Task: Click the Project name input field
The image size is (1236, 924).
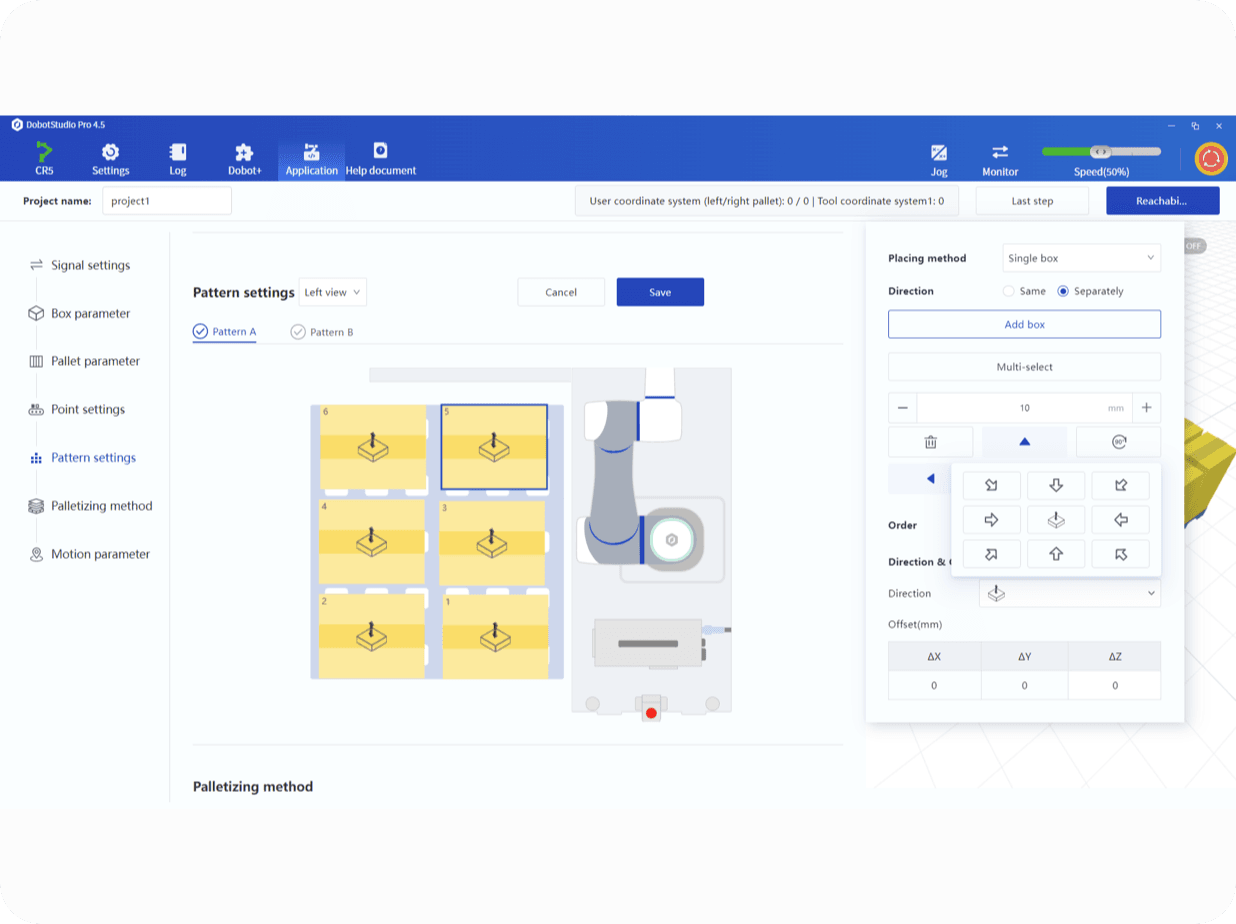Action: point(166,201)
